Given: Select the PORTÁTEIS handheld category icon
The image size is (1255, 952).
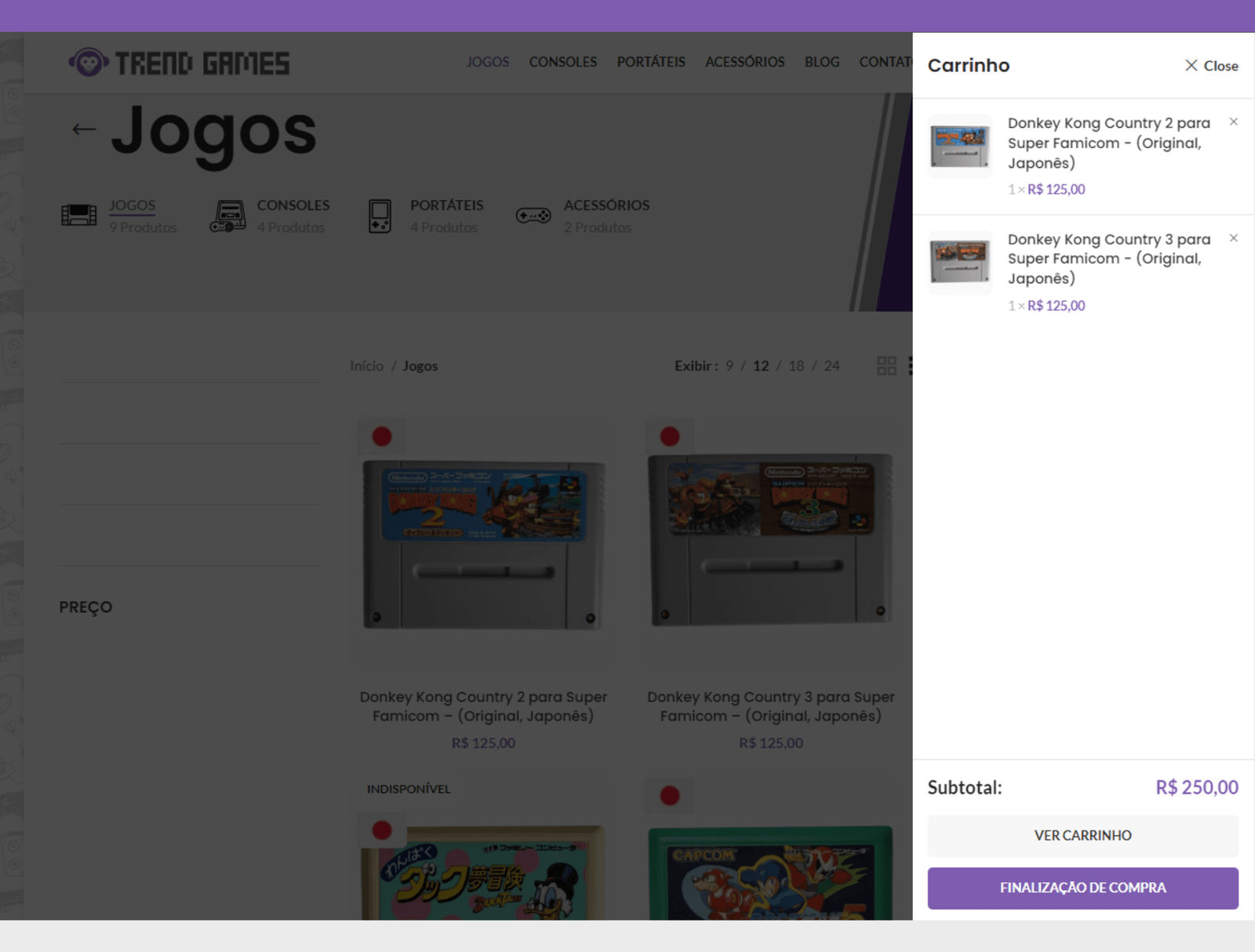Looking at the screenshot, I should [380, 215].
